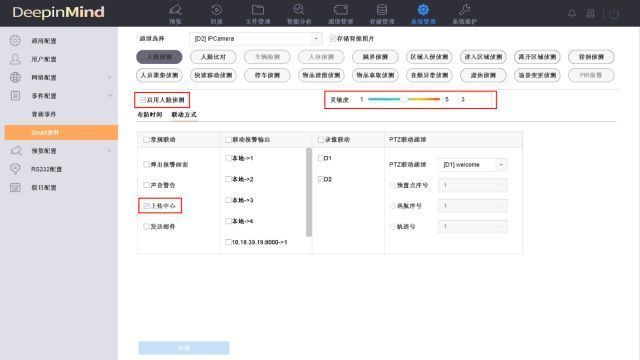The width and height of the screenshot is (640, 360).
Task: Click the user account icon in header
Action: 591,13
